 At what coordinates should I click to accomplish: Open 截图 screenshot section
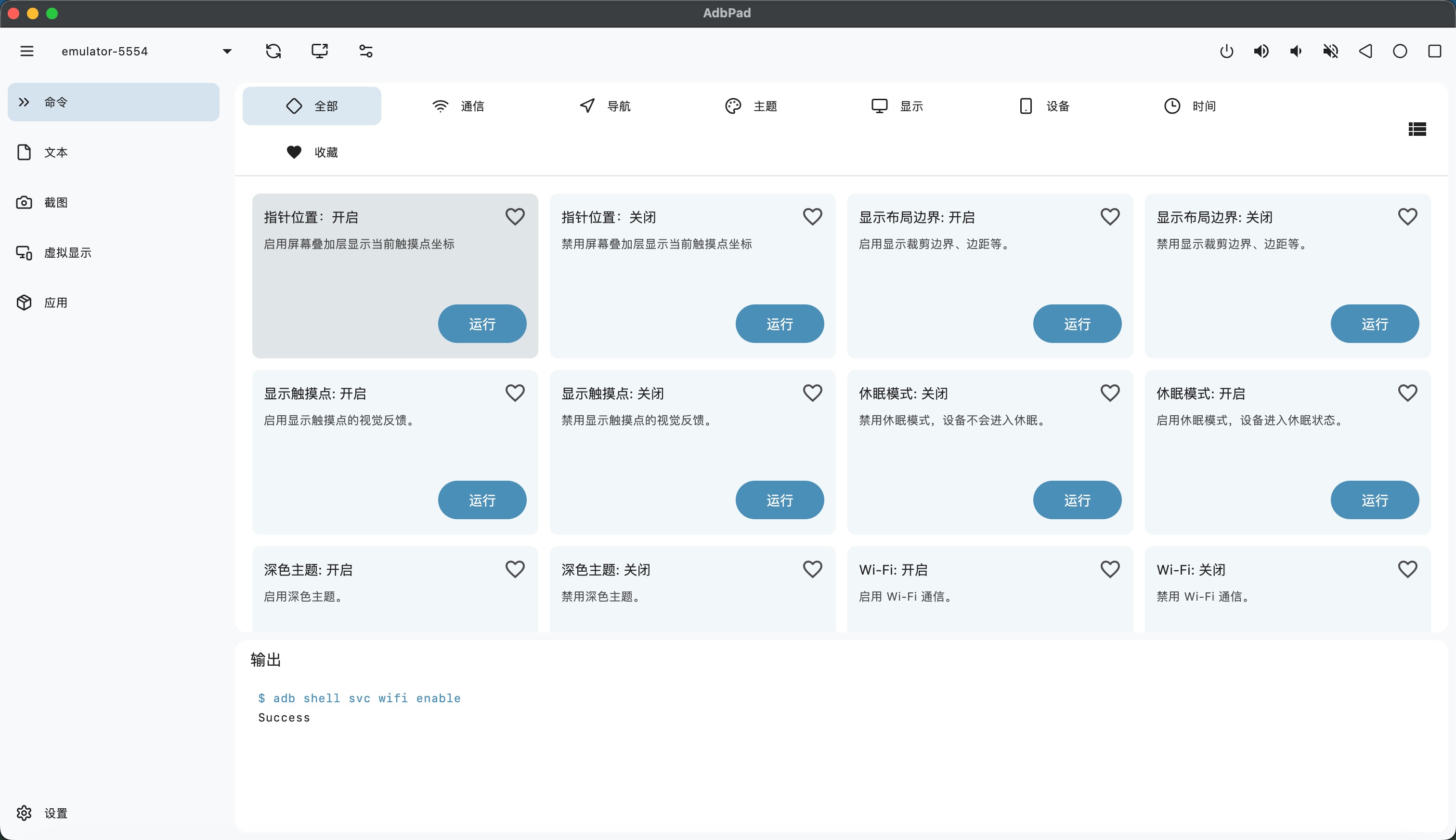(114, 202)
